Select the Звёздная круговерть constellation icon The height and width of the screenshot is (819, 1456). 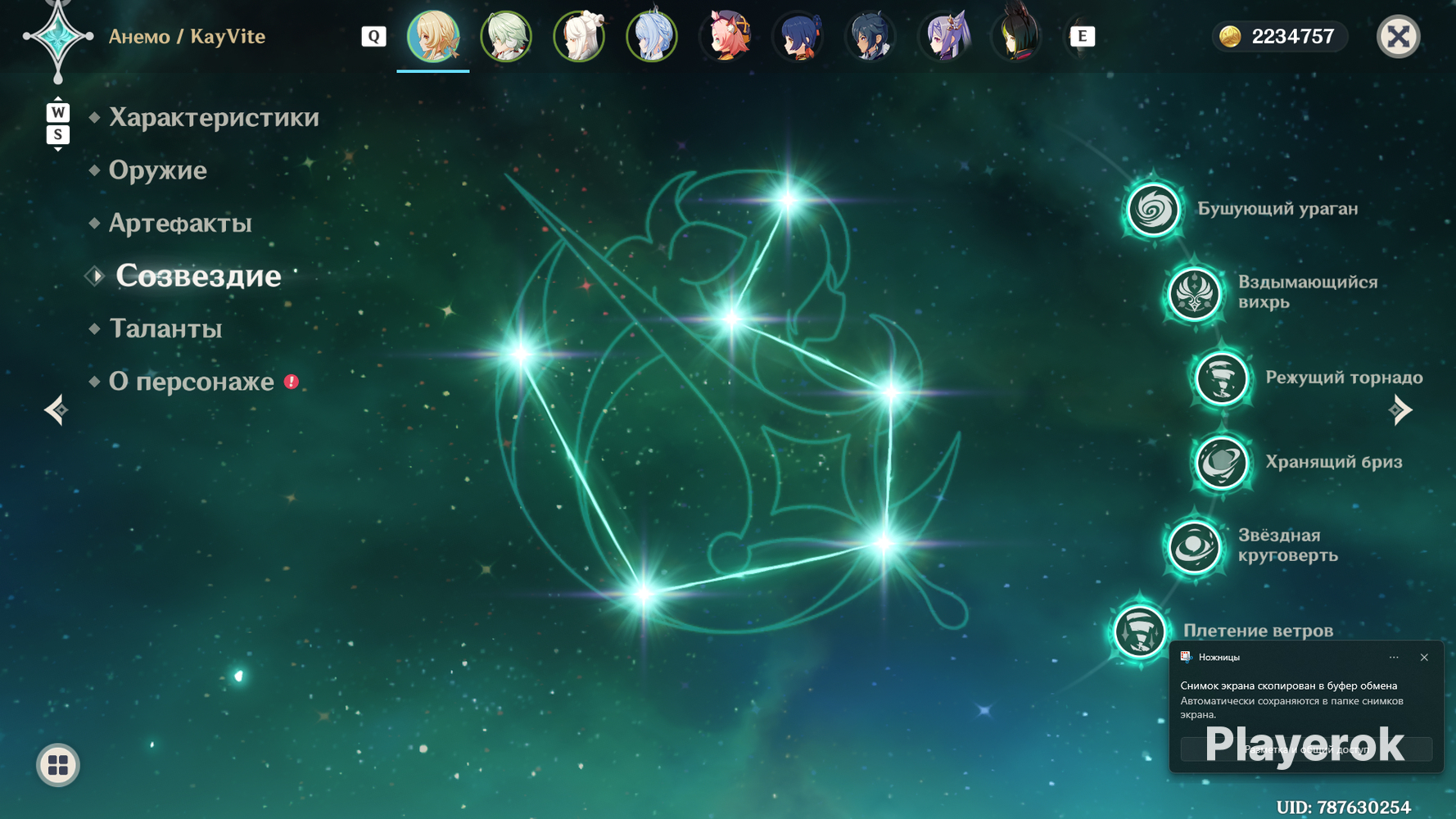tap(1194, 547)
